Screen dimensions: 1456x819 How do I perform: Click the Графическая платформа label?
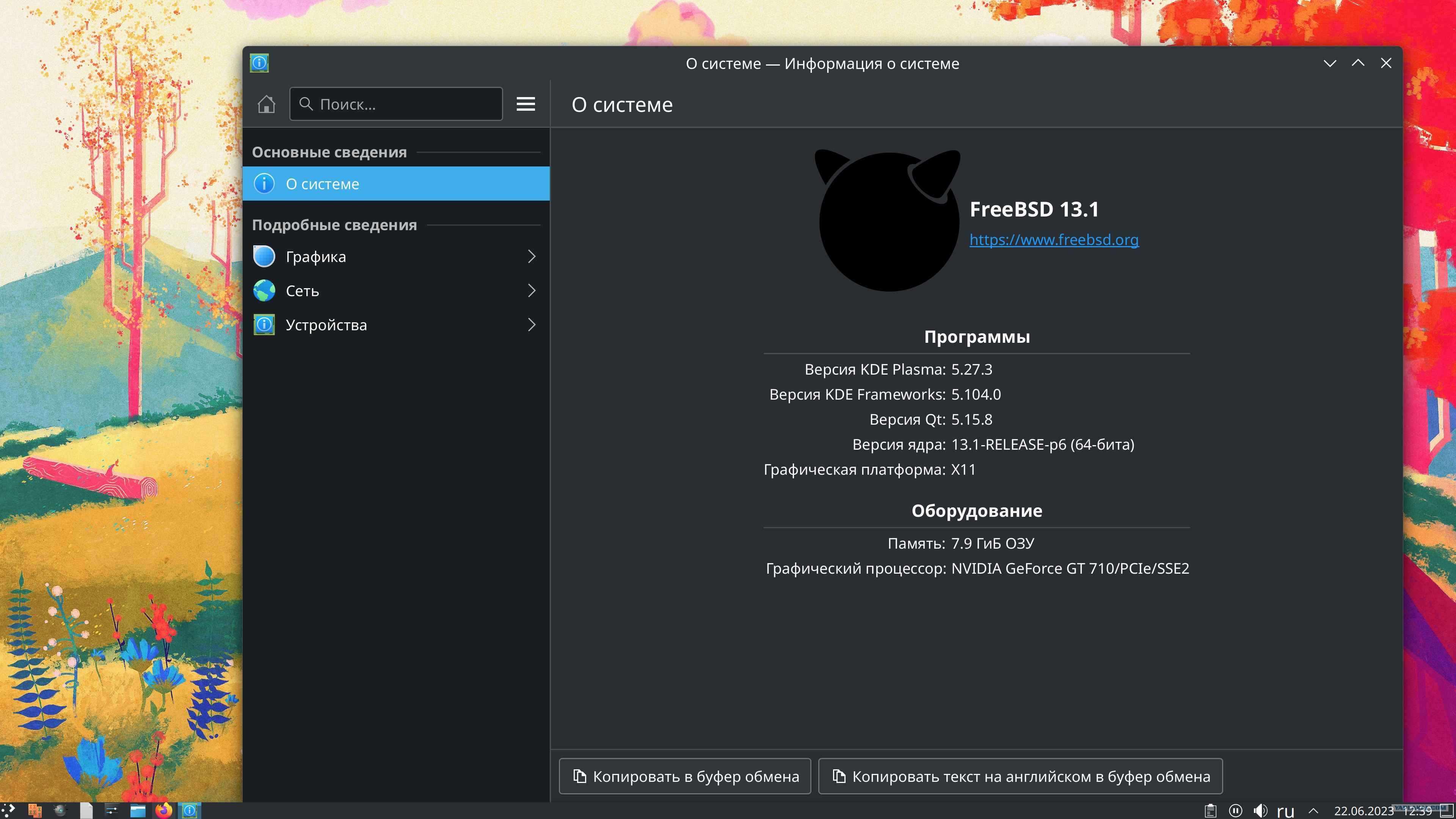(855, 470)
